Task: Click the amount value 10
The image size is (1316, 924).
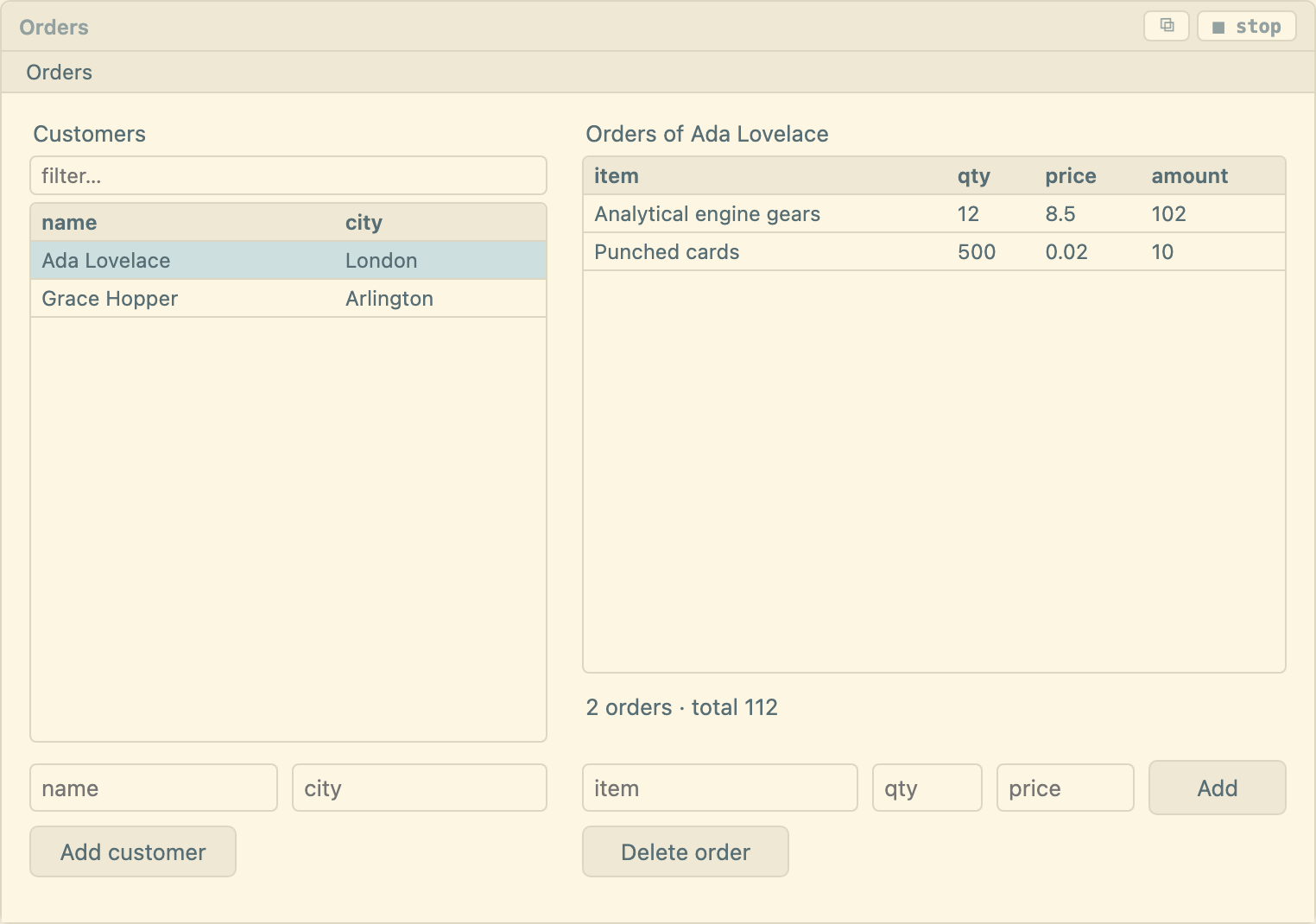Action: pos(1162,252)
